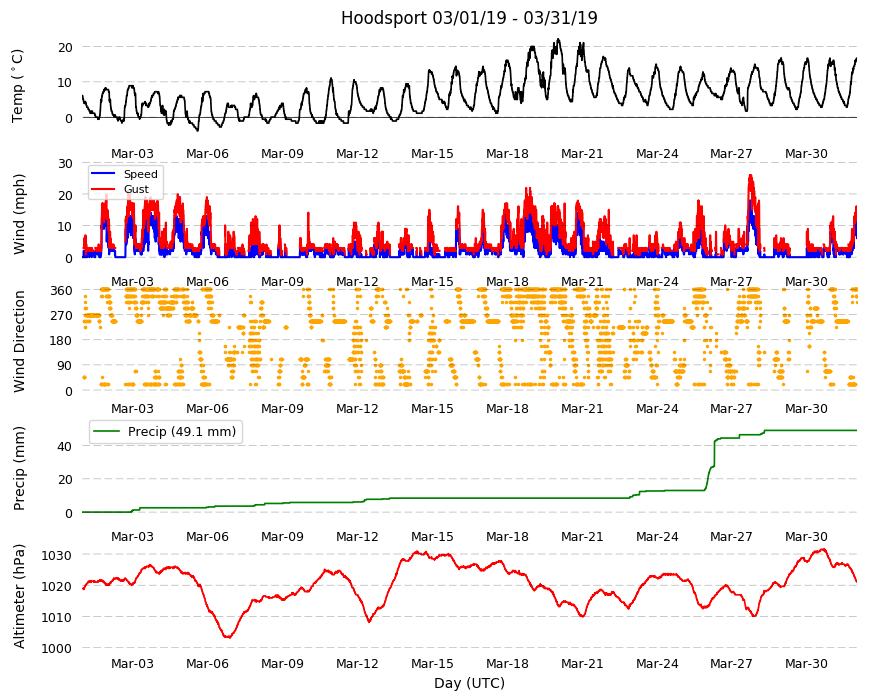The height and width of the screenshot is (700, 870).
Task: Click the 1030 tick on Altimeter axis
Action: (57, 555)
